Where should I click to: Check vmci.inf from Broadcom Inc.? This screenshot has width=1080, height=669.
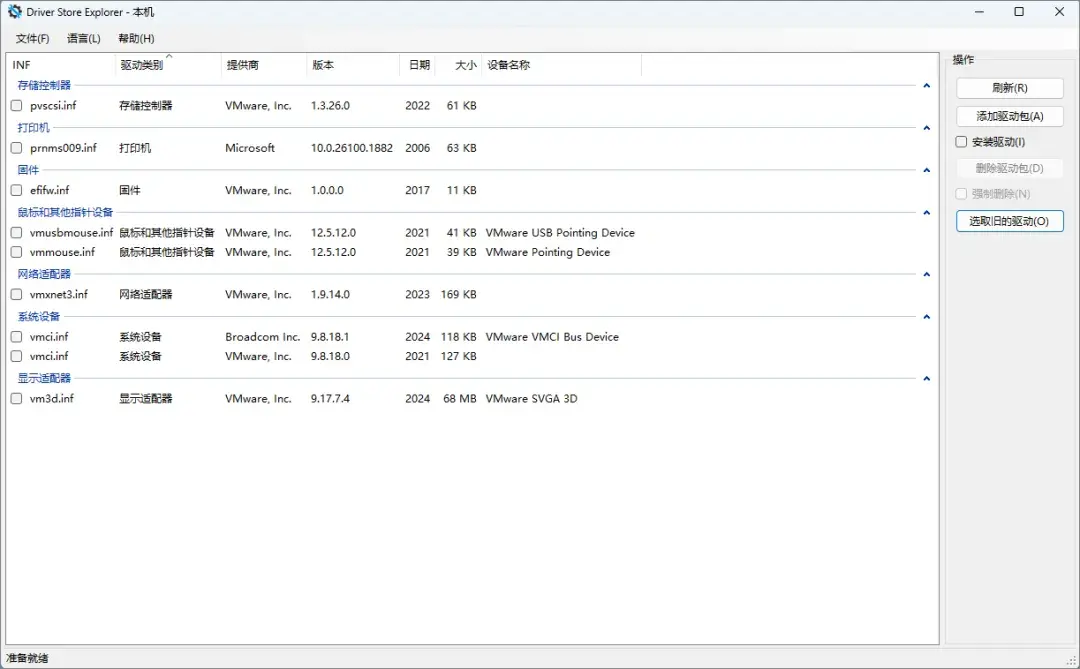click(x=17, y=337)
